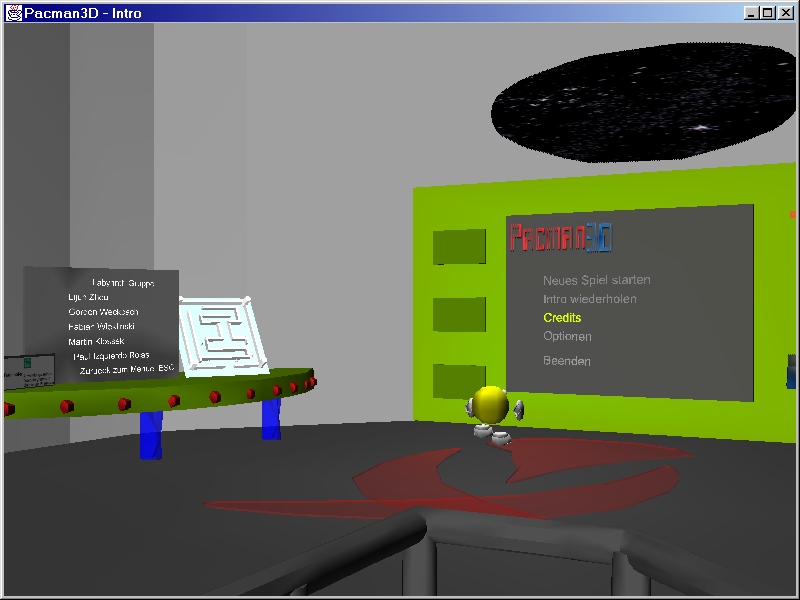
Task: Click 'Zurück zum Menü: ESC' on the credits board
Action: pyautogui.click(x=126, y=370)
